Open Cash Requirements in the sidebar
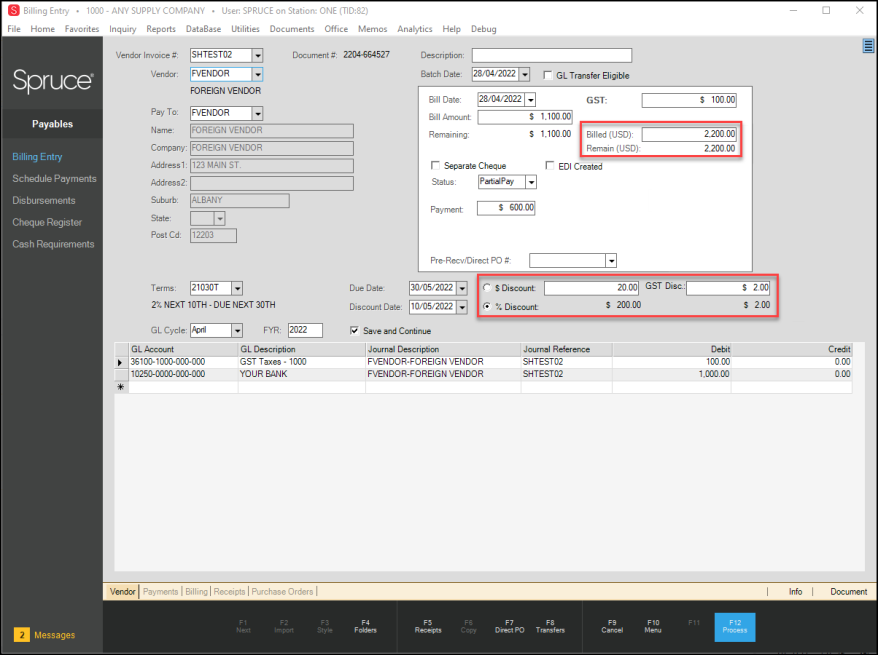The width and height of the screenshot is (878, 655). (53, 244)
